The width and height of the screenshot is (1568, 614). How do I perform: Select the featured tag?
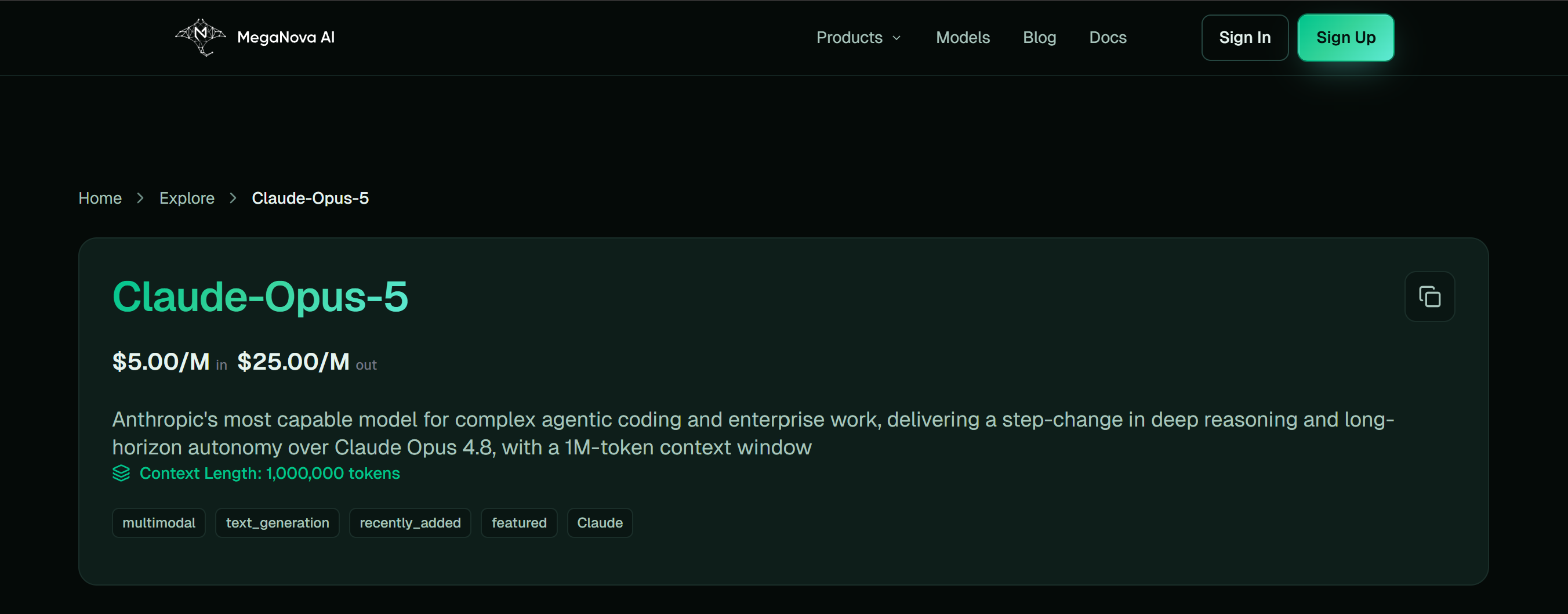coord(519,523)
